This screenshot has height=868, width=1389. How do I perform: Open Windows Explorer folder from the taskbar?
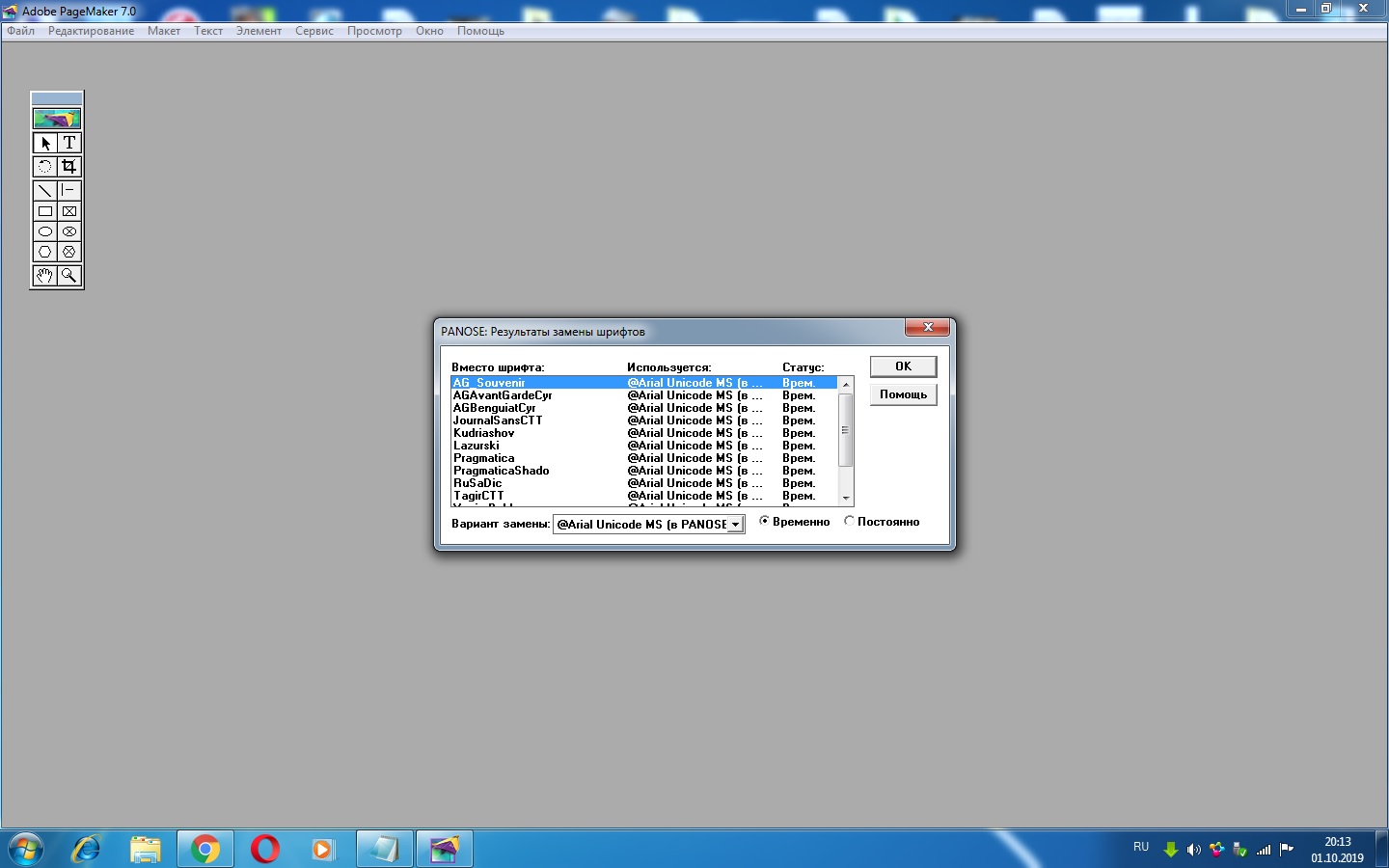(x=146, y=850)
